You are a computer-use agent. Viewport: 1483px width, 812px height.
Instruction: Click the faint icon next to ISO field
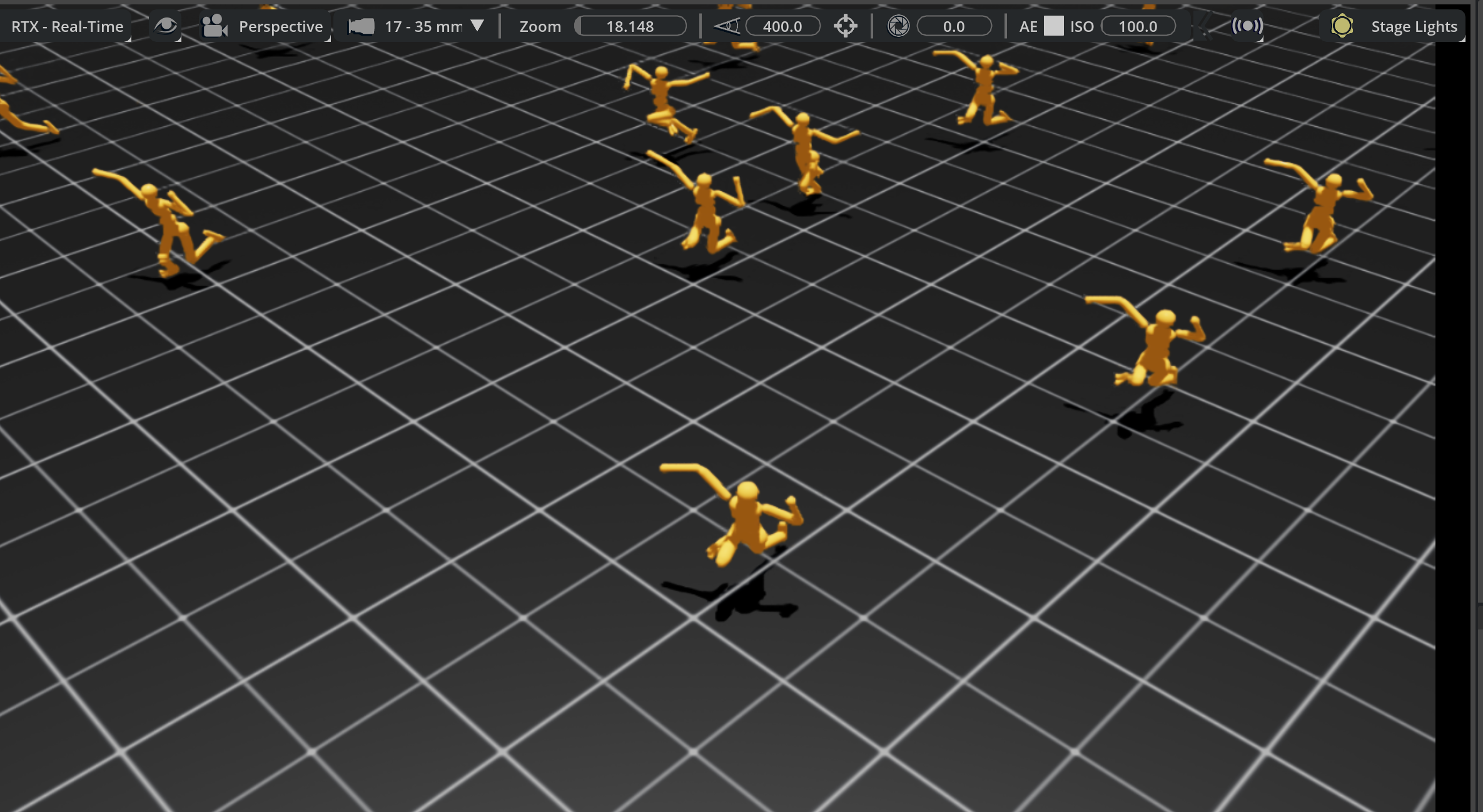[x=1203, y=26]
